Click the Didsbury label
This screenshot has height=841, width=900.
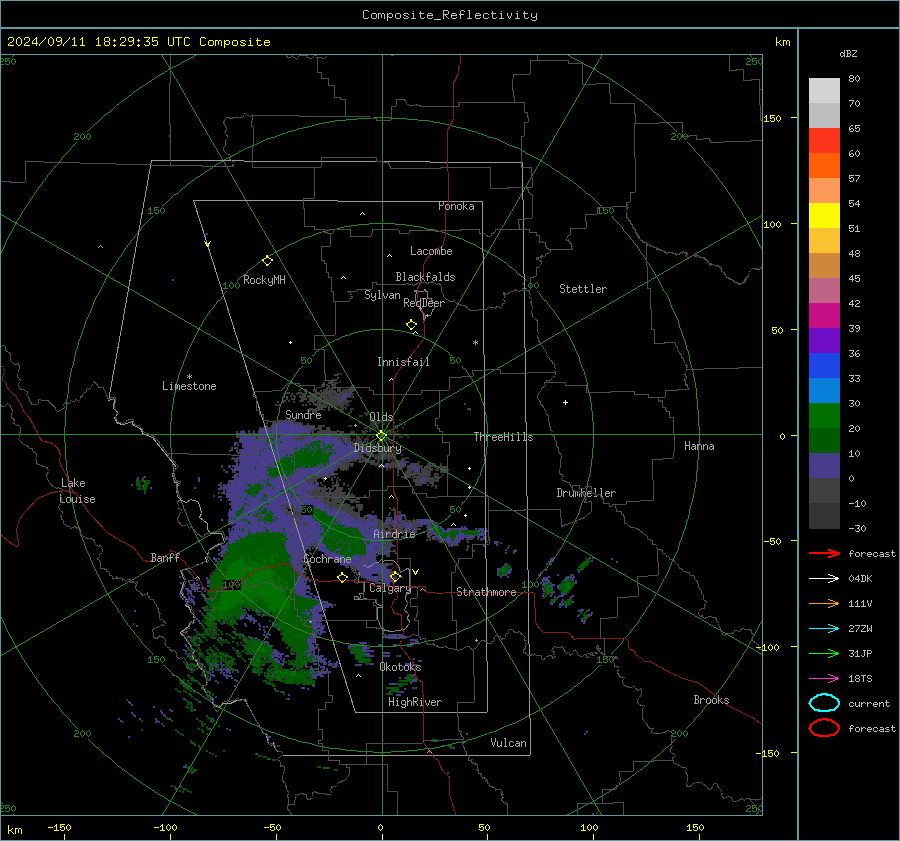pos(378,448)
